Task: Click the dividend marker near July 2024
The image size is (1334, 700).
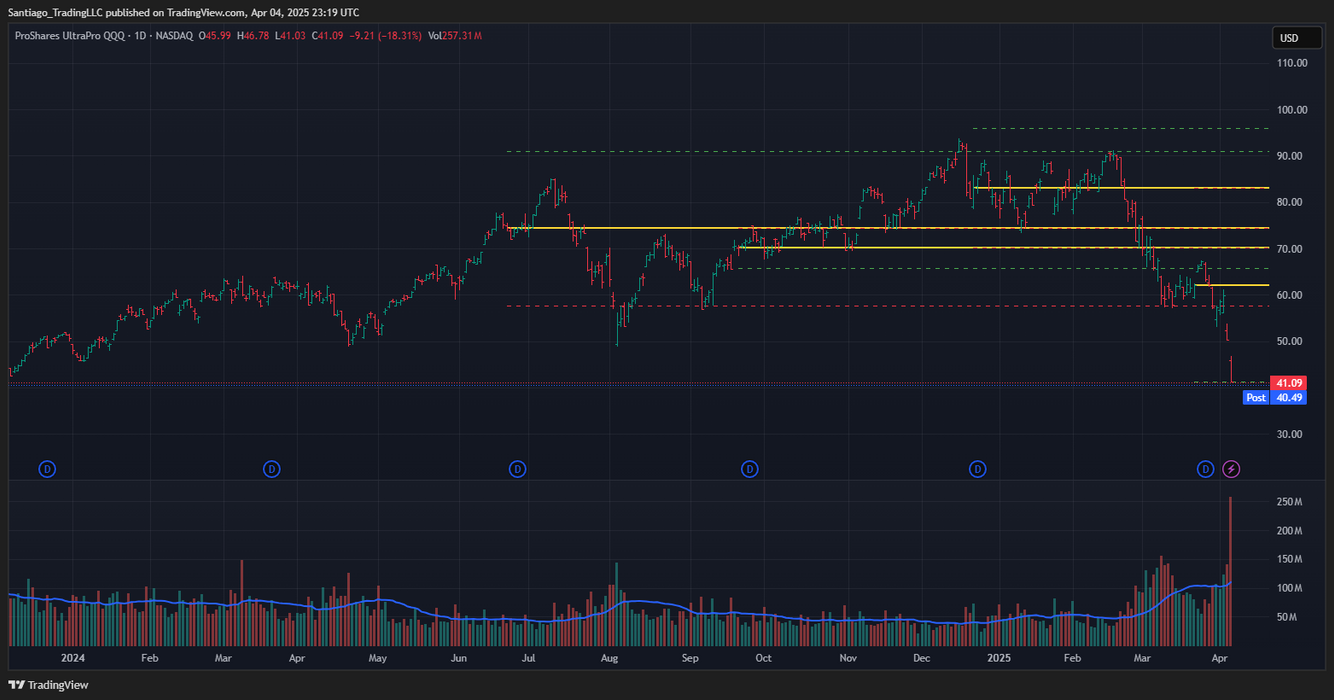Action: click(517, 468)
